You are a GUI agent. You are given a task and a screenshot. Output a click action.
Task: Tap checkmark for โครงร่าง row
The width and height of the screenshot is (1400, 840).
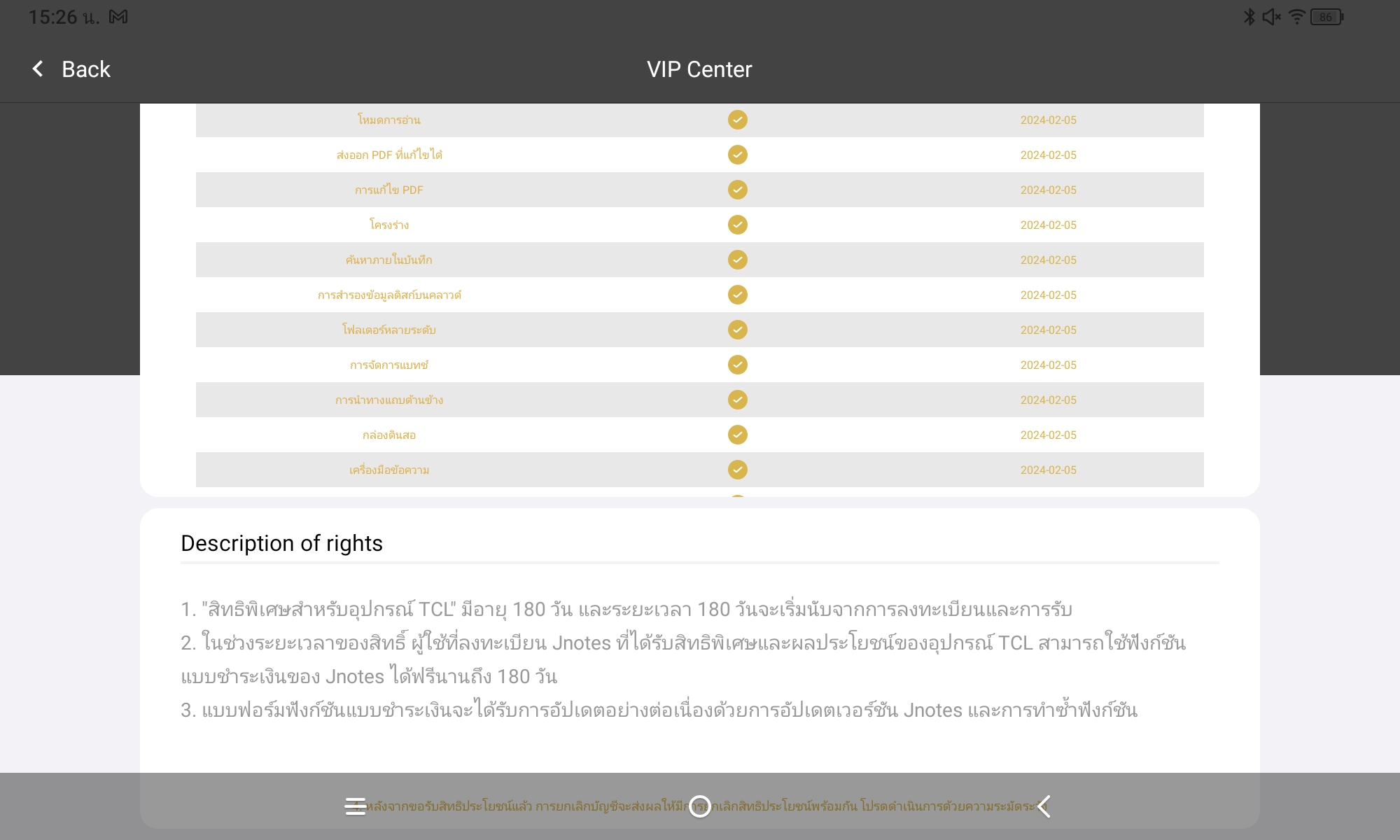(738, 225)
